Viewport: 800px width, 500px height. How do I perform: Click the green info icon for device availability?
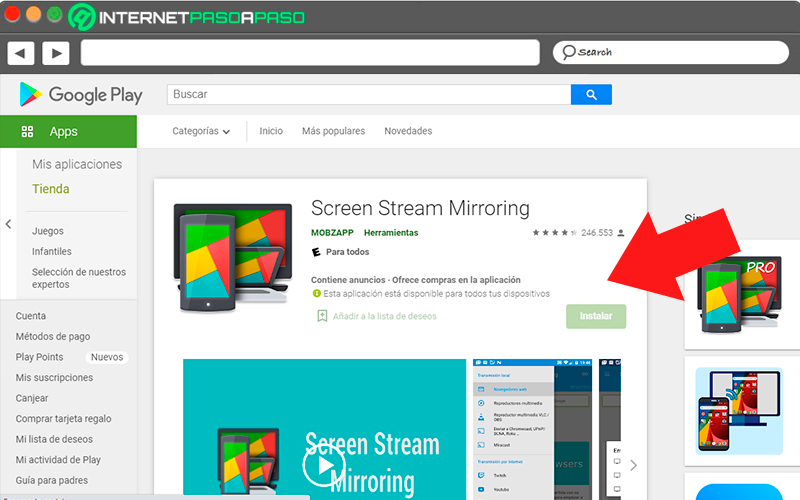(x=316, y=293)
